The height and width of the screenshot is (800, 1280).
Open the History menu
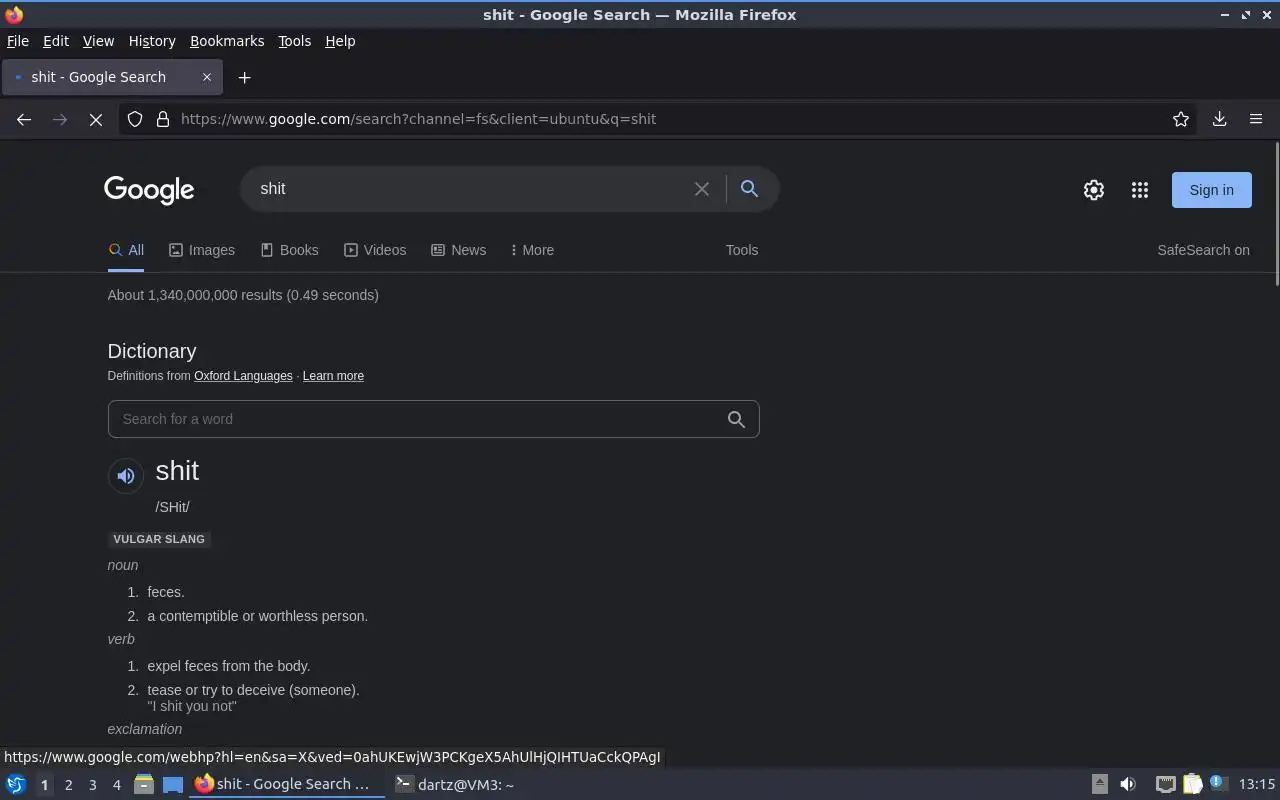[152, 41]
